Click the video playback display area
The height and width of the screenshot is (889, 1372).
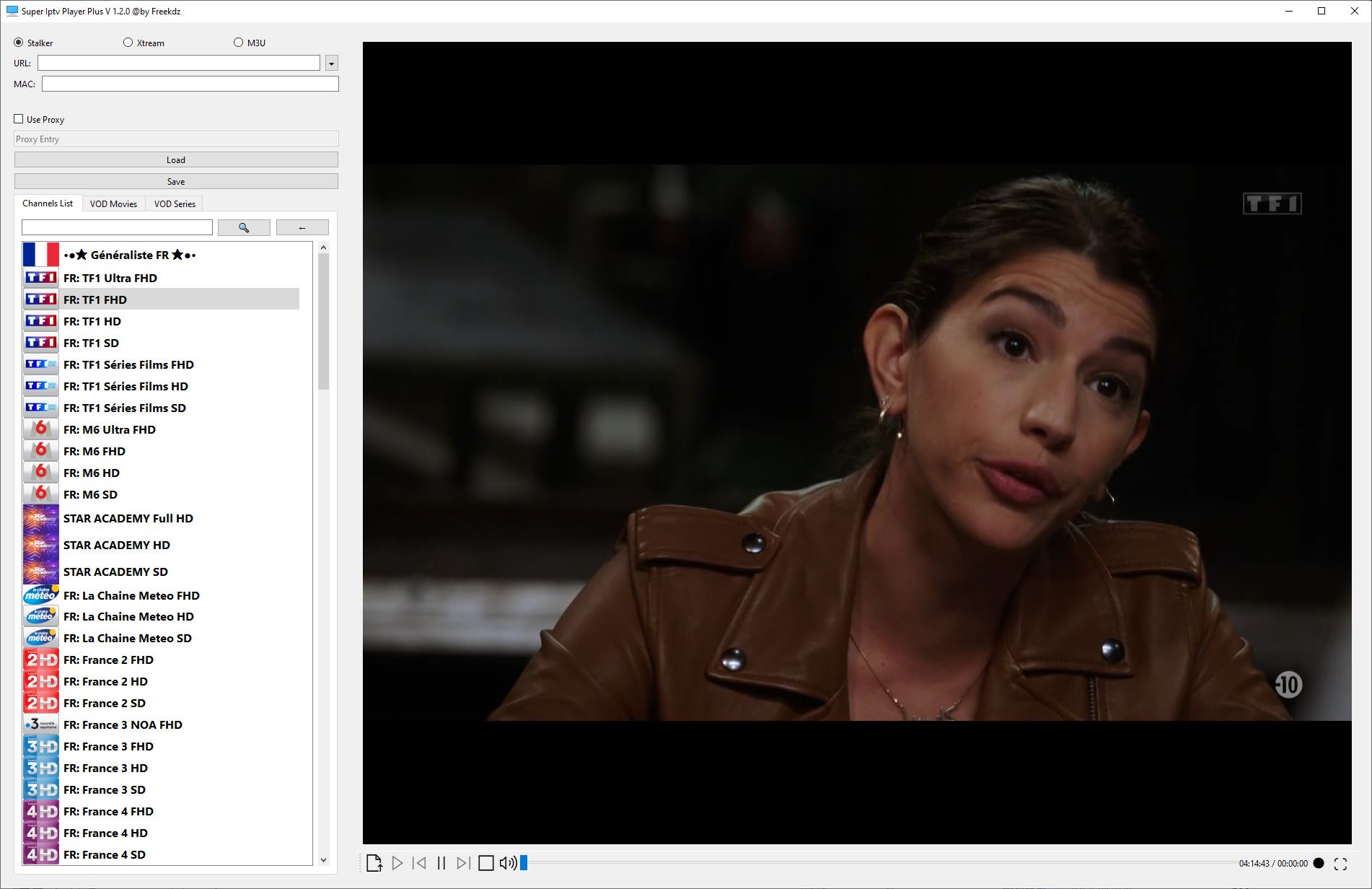(x=857, y=443)
